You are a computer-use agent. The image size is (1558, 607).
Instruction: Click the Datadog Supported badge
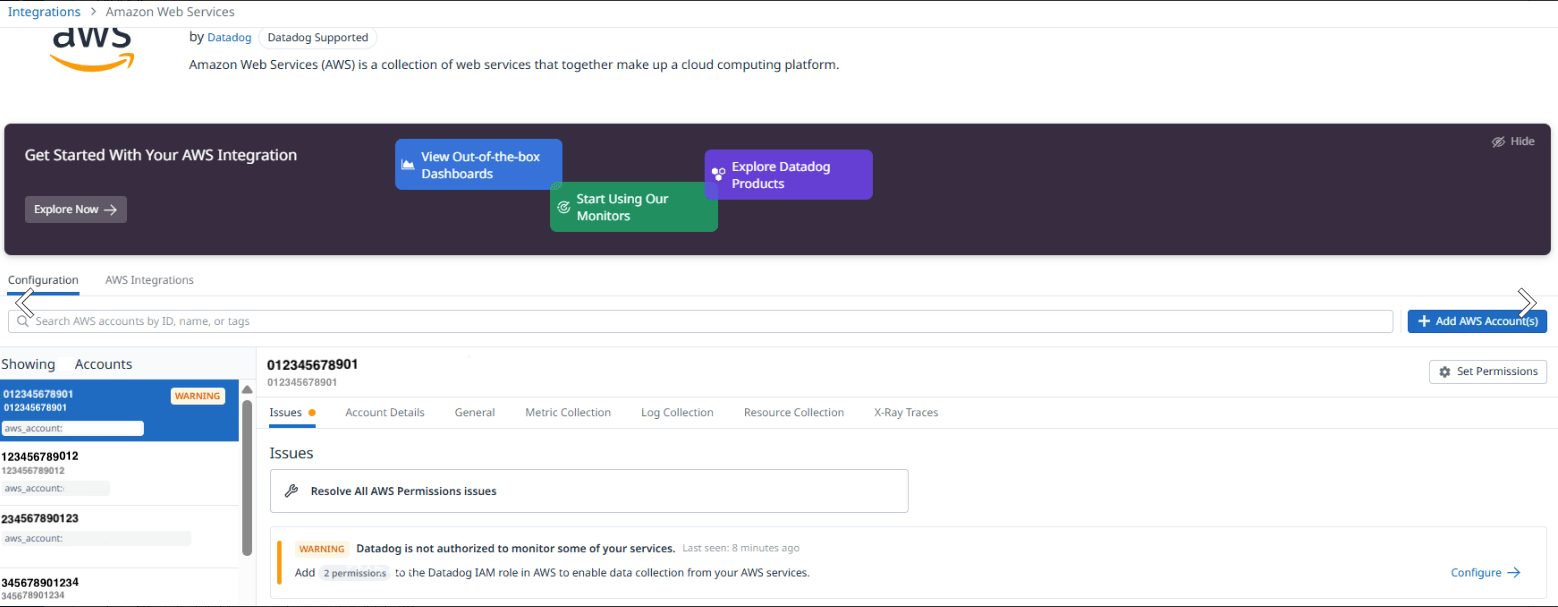coord(318,38)
